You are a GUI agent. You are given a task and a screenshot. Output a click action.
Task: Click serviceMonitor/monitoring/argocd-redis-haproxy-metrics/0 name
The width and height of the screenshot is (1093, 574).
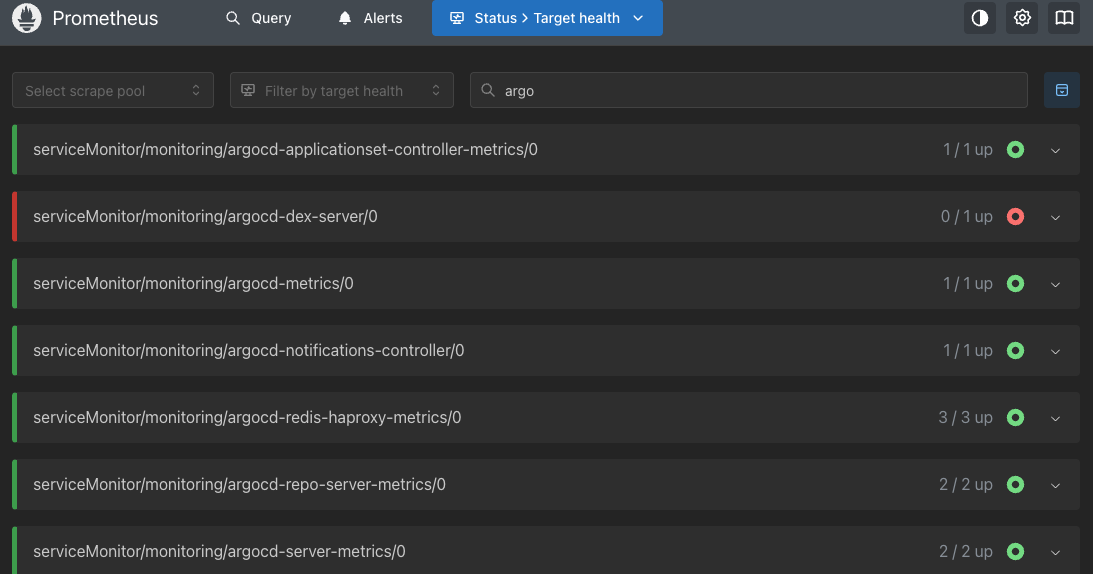pyautogui.click(x=247, y=417)
